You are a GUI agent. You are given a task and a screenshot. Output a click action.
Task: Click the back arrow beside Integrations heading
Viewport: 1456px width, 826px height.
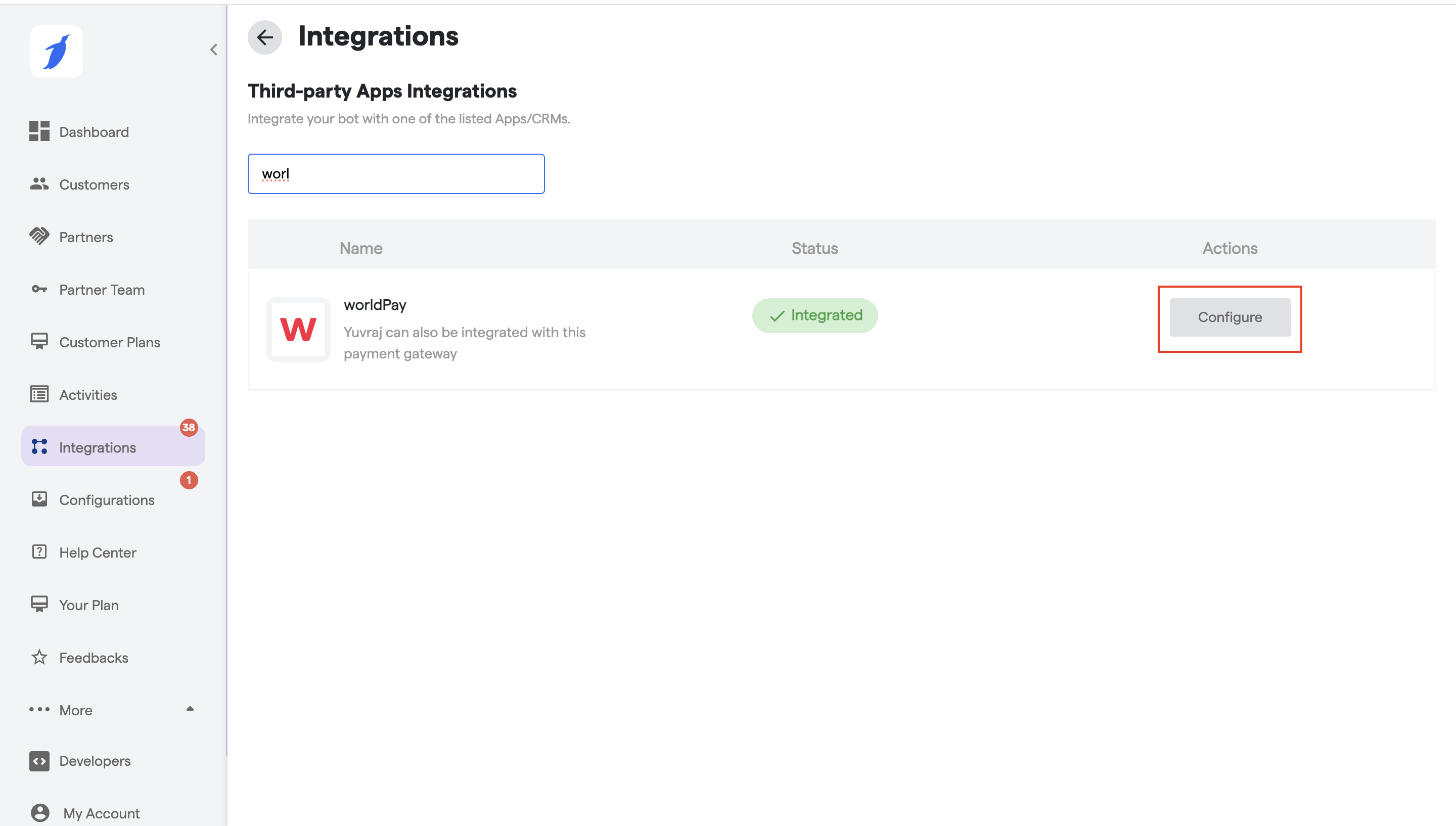pyautogui.click(x=265, y=37)
